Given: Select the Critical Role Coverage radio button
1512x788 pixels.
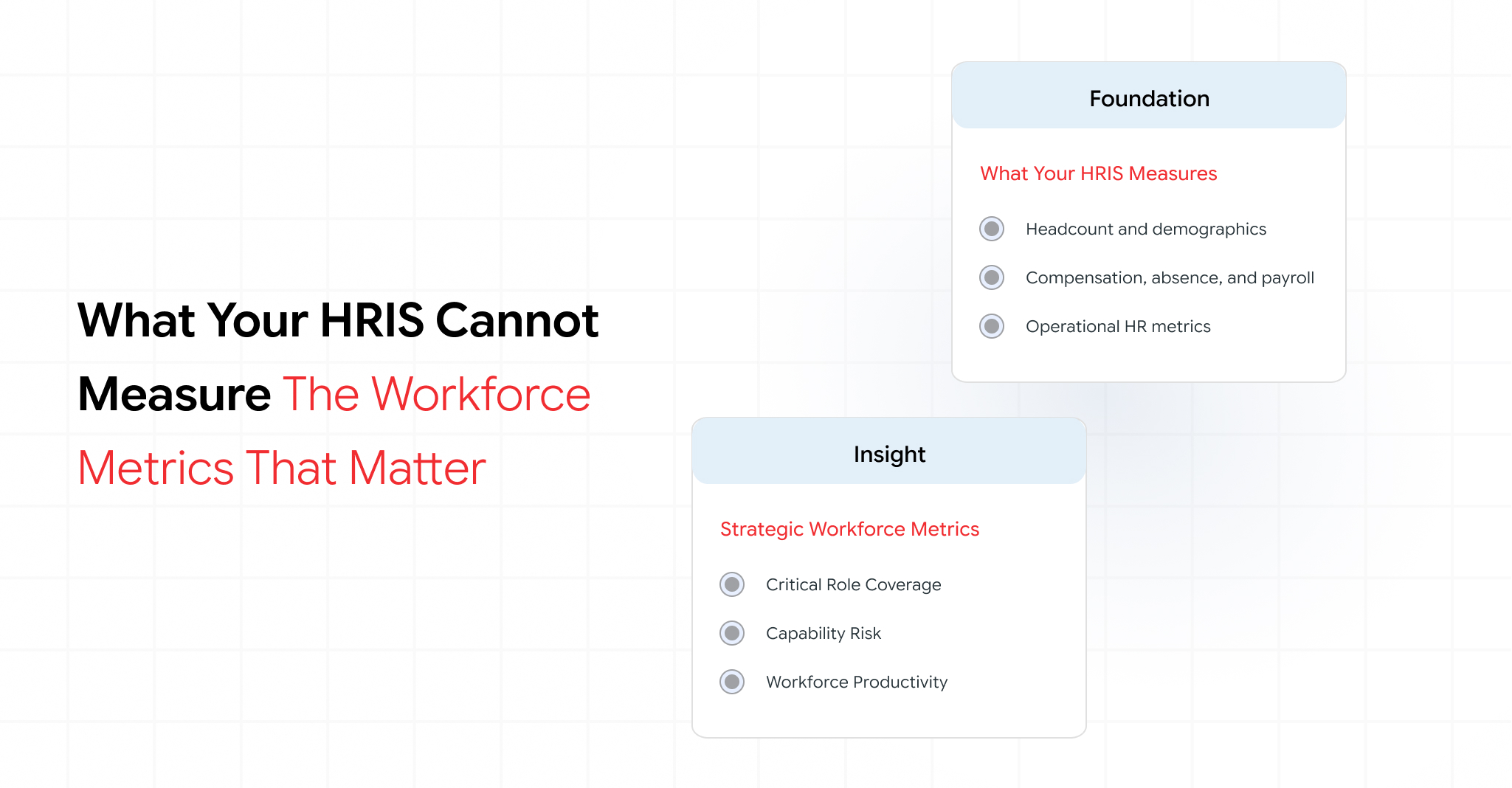Looking at the screenshot, I should (x=732, y=584).
